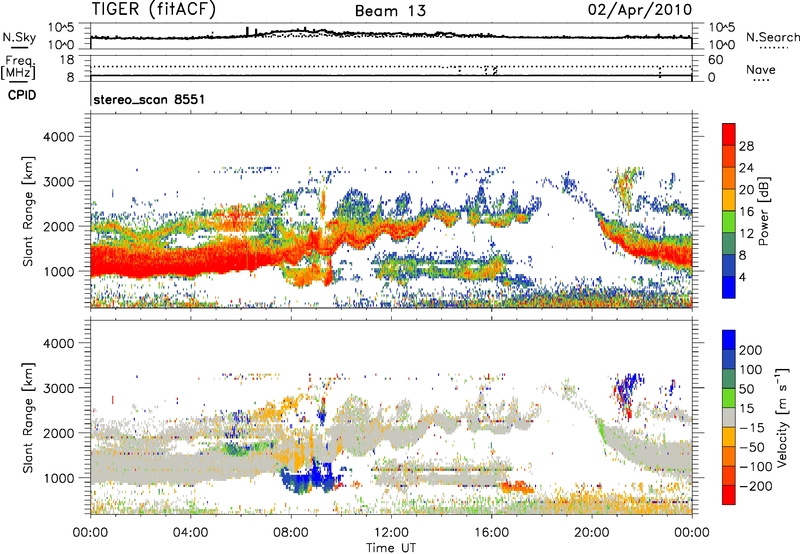This screenshot has width=800, height=554.
Task: Click the '1000' tick of the power panel
Action: (58, 271)
